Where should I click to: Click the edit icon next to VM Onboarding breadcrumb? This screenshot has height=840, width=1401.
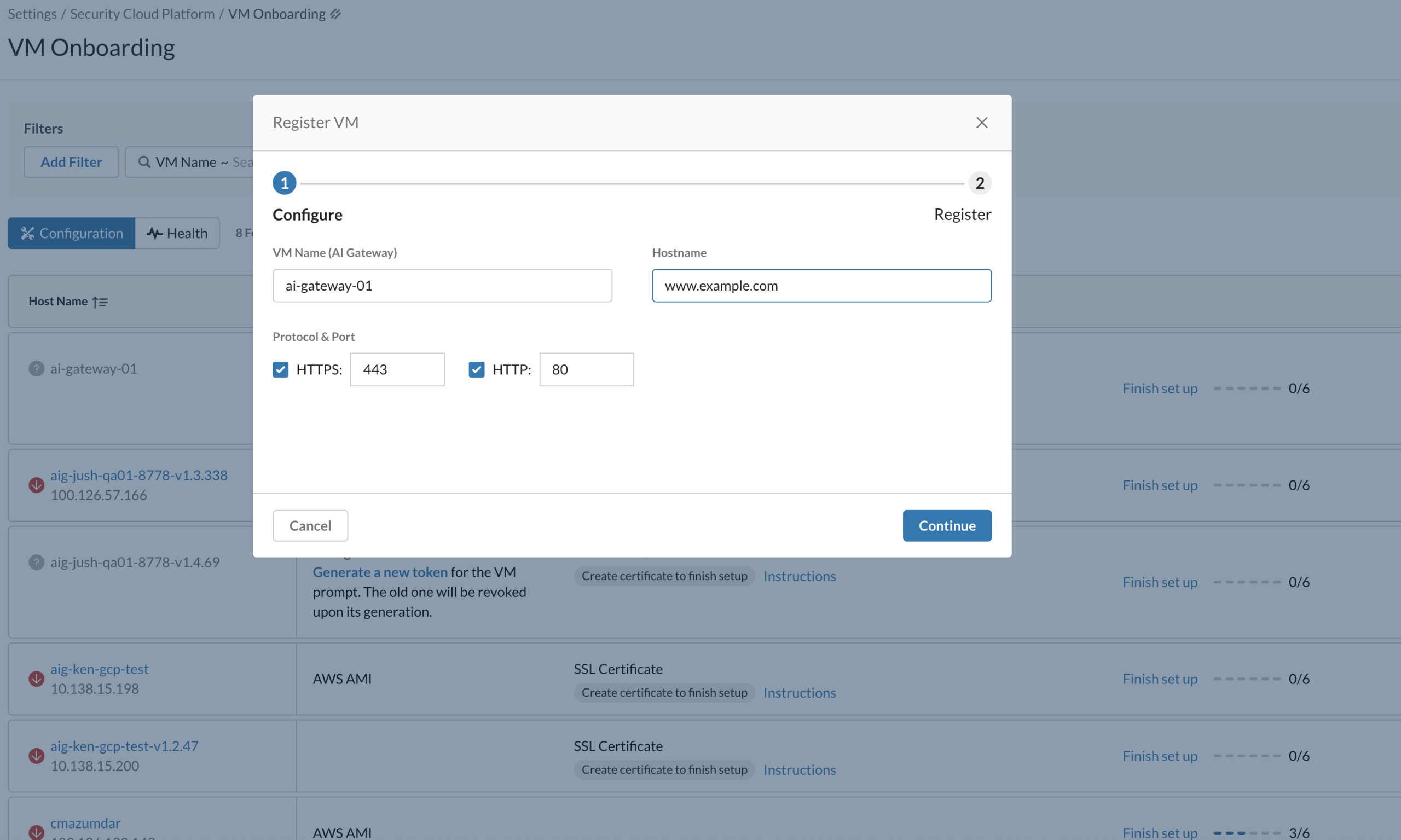point(335,14)
